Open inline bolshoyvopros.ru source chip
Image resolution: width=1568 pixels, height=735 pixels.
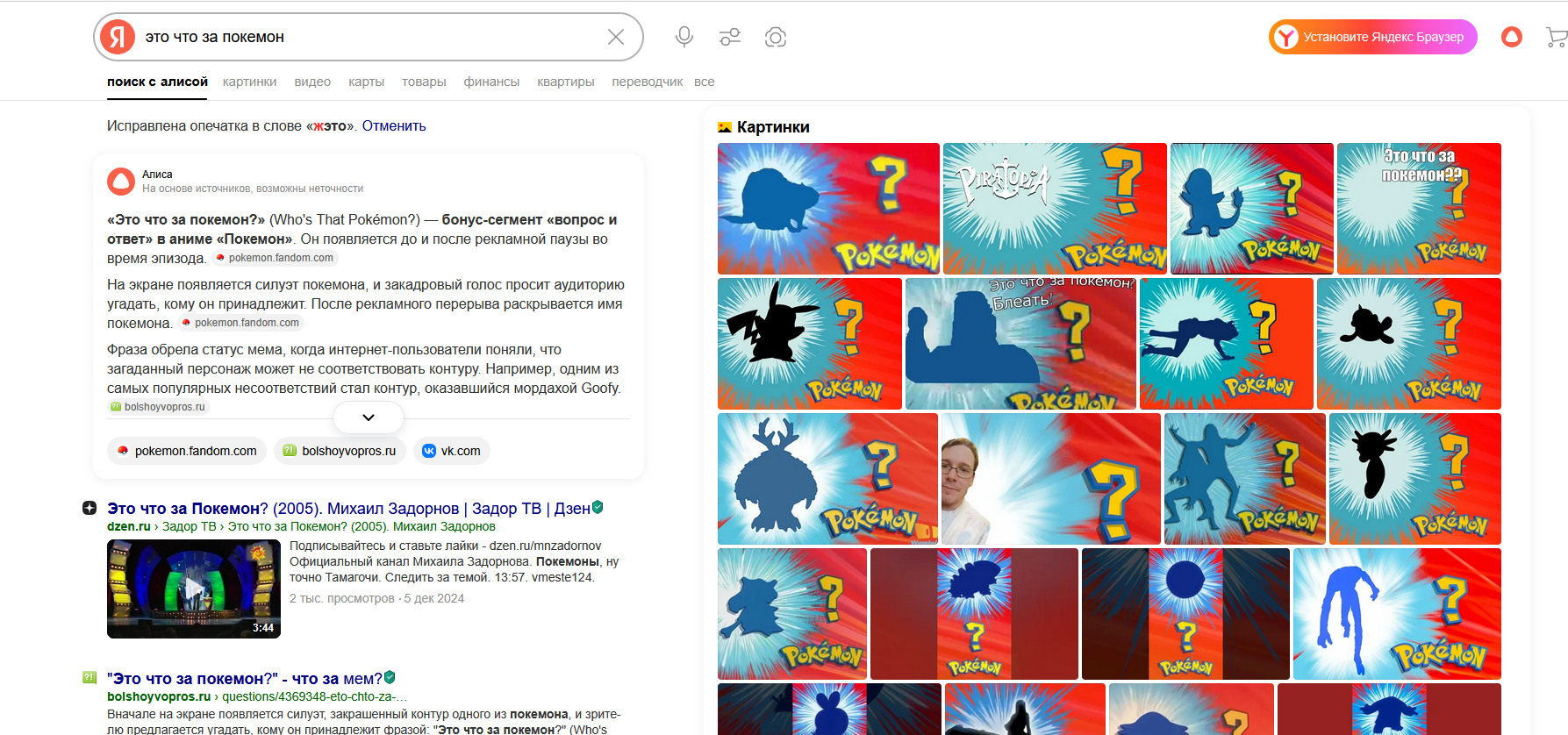(158, 407)
